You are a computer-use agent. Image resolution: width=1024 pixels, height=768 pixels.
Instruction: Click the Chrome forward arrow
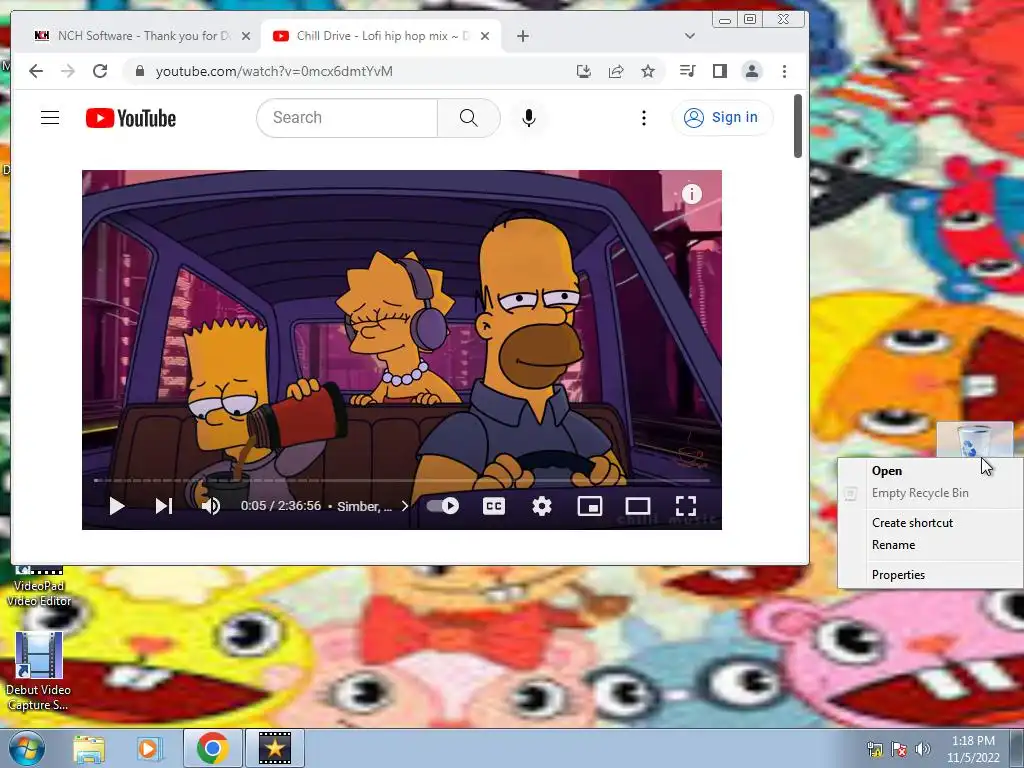pyautogui.click(x=68, y=71)
